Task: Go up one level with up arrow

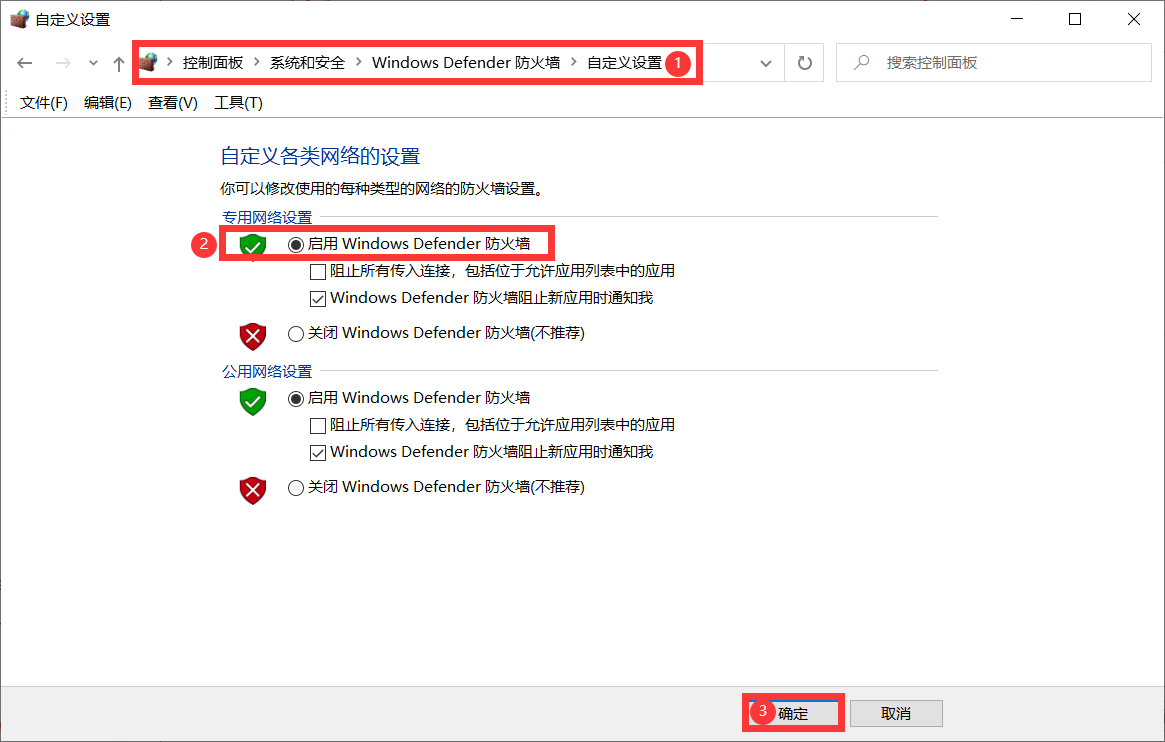Action: click(x=119, y=63)
